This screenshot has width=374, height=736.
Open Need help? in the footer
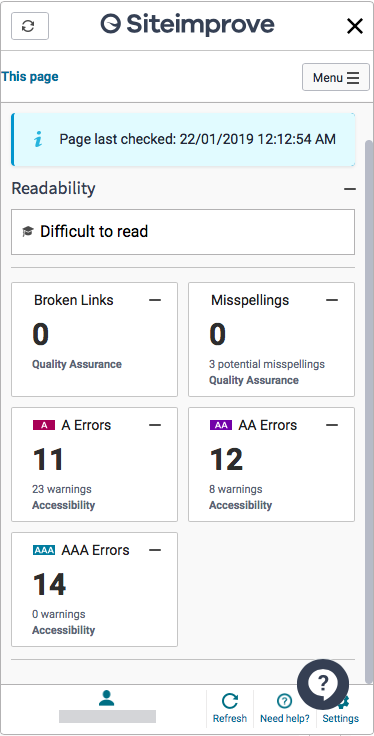[x=285, y=708]
